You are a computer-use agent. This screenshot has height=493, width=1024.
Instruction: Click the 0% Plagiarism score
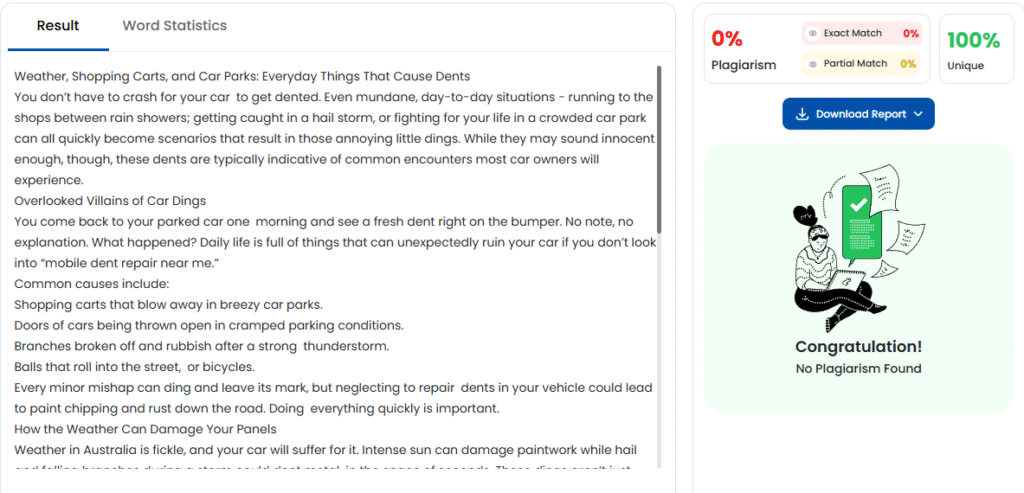pos(727,40)
